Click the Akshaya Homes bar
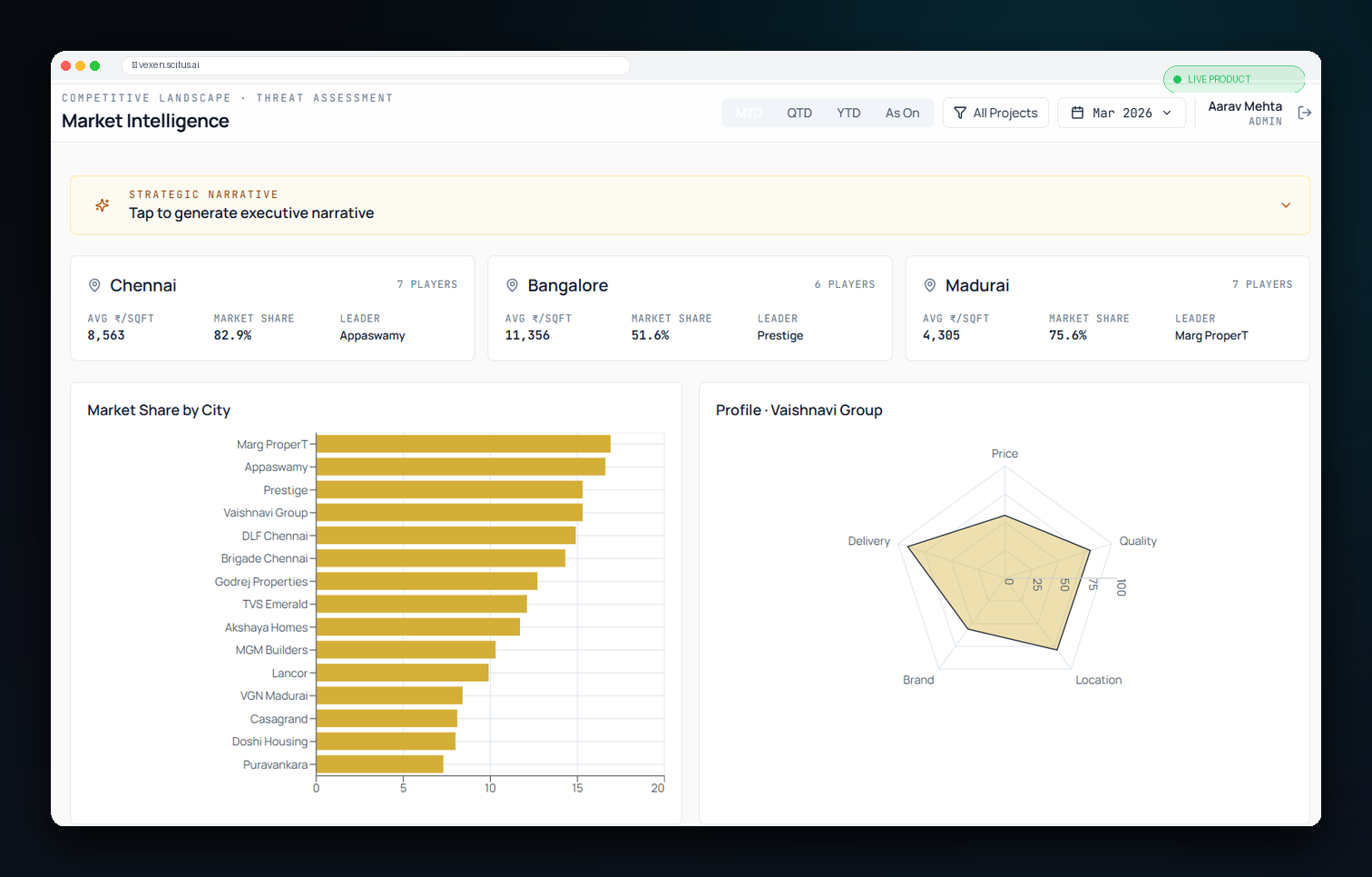1372x877 pixels. click(418, 627)
